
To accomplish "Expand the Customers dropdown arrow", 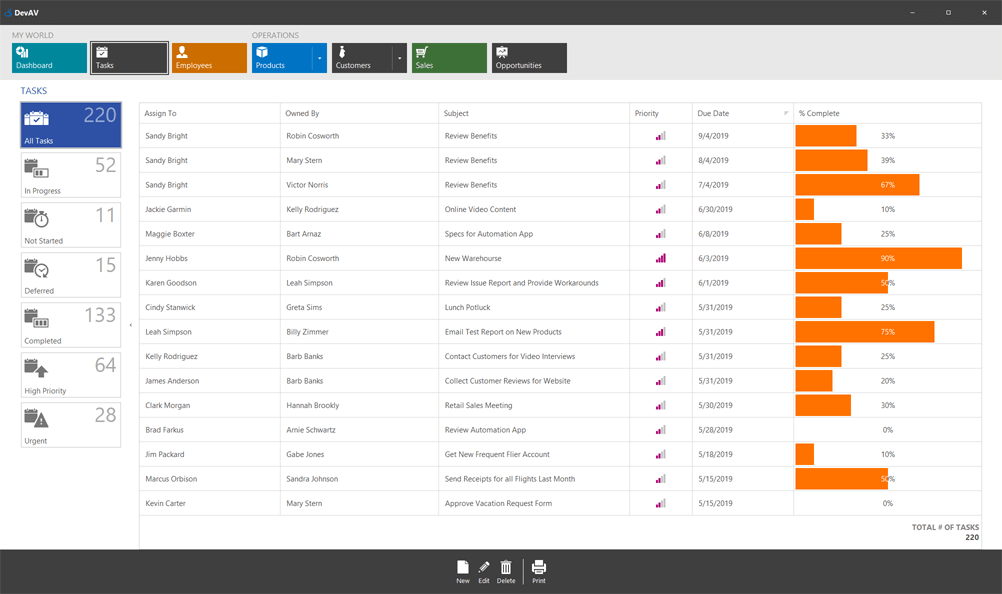I will coord(399,58).
